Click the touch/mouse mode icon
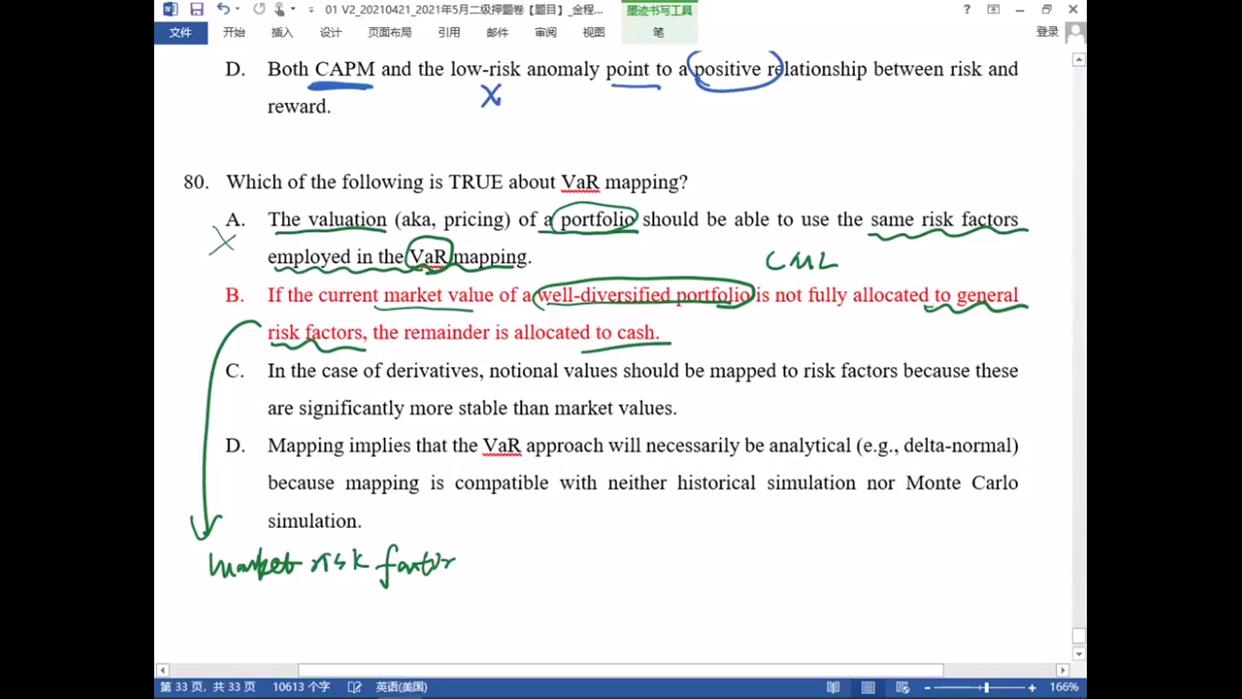 [280, 9]
